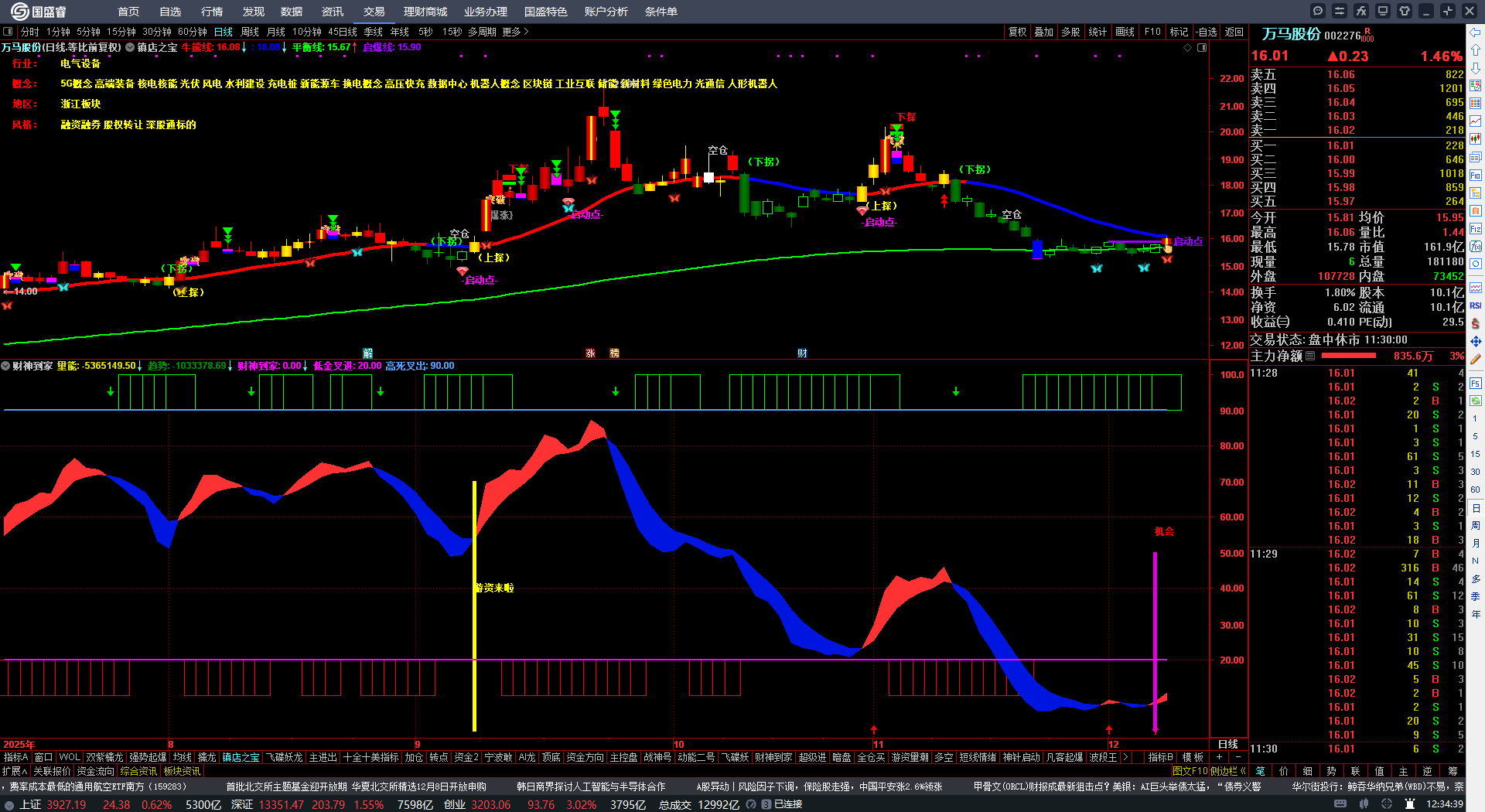Open the fx formula manager icon
The height and width of the screenshot is (812, 1485).
[x=1361, y=11]
